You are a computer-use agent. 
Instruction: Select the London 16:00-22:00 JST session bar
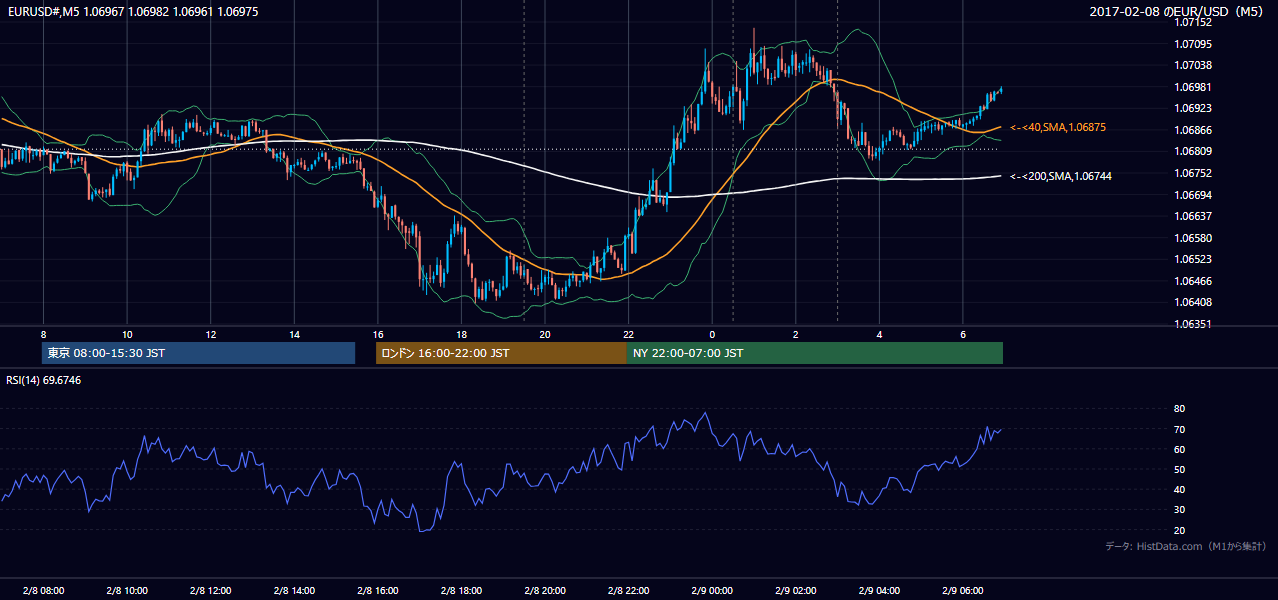coord(501,353)
